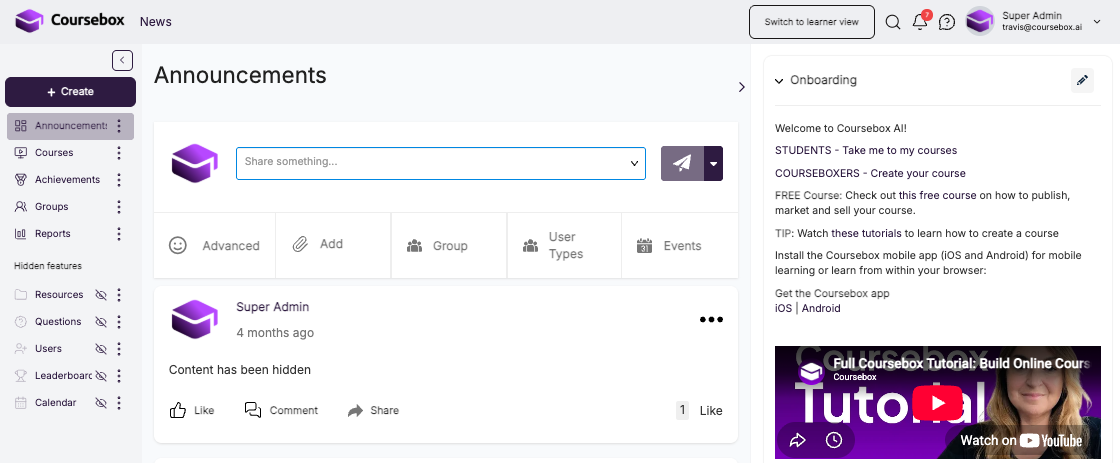Collapse the Onboarding section chevron
The image size is (1120, 463).
779,81
